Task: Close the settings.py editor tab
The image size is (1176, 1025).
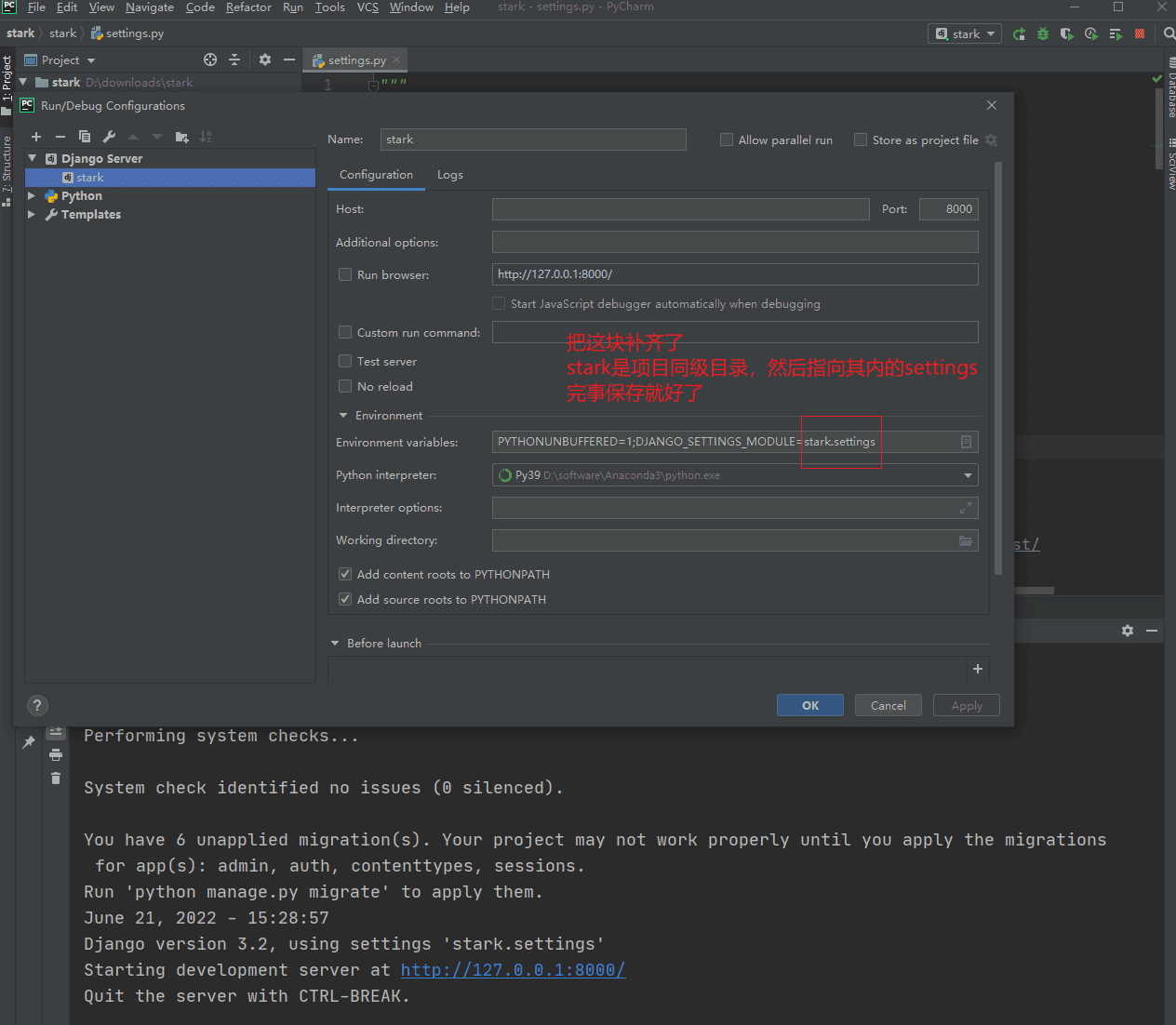Action: (396, 60)
